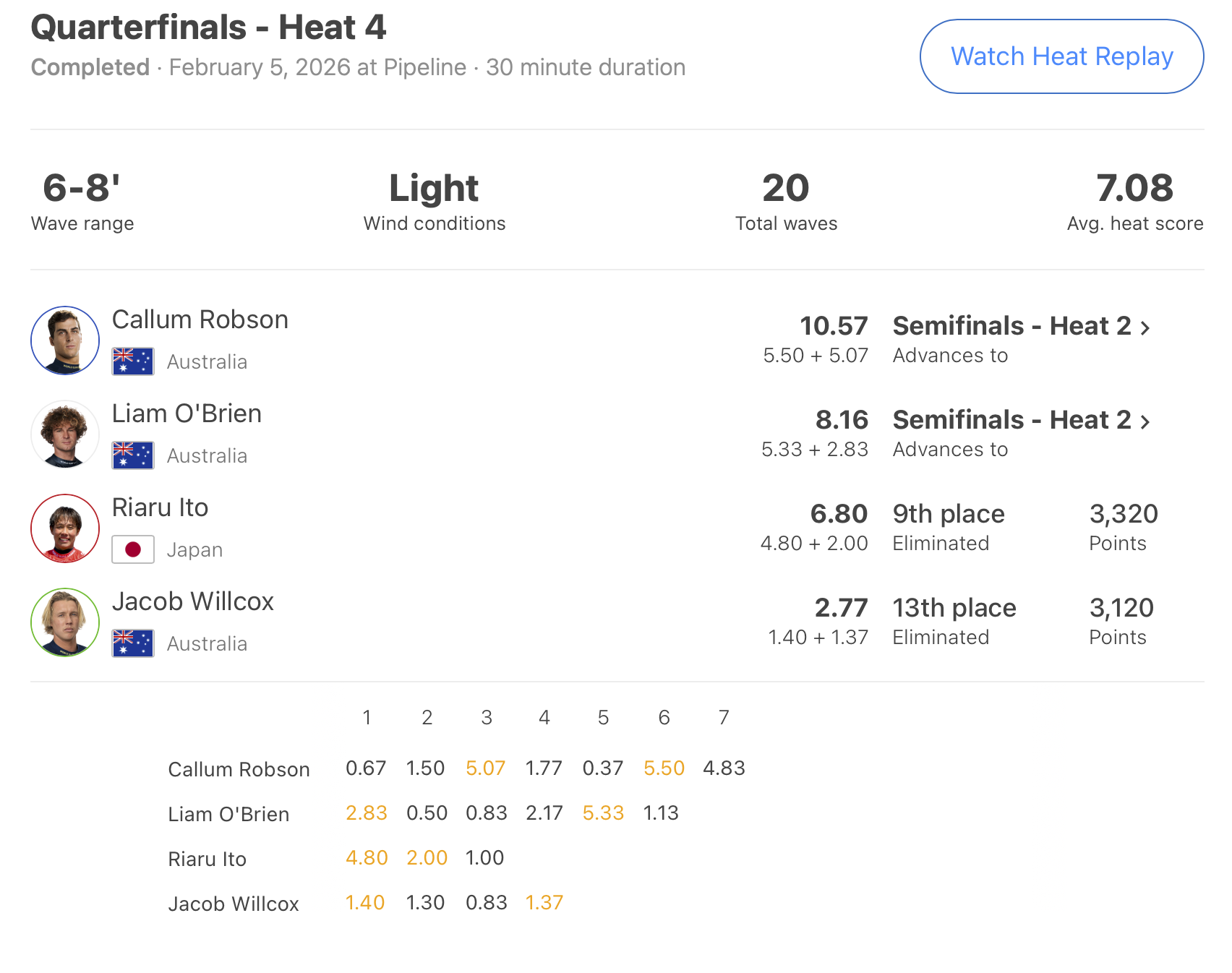Open Semifinals Heat 2 link for Liam O'Brien
Image resolution: width=1232 pixels, height=973 pixels.
[1011, 420]
